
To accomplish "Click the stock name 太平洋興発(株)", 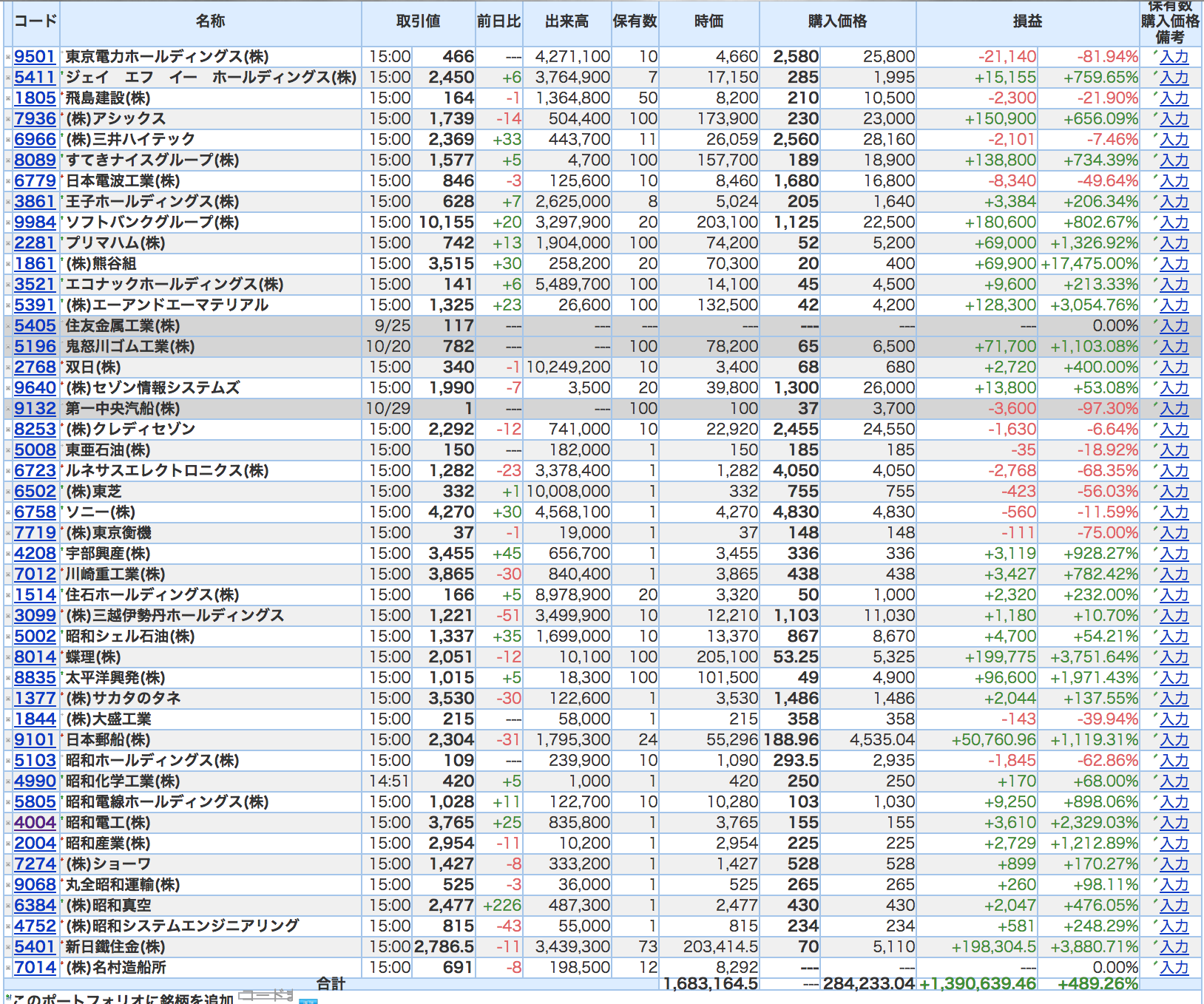I will (x=115, y=678).
